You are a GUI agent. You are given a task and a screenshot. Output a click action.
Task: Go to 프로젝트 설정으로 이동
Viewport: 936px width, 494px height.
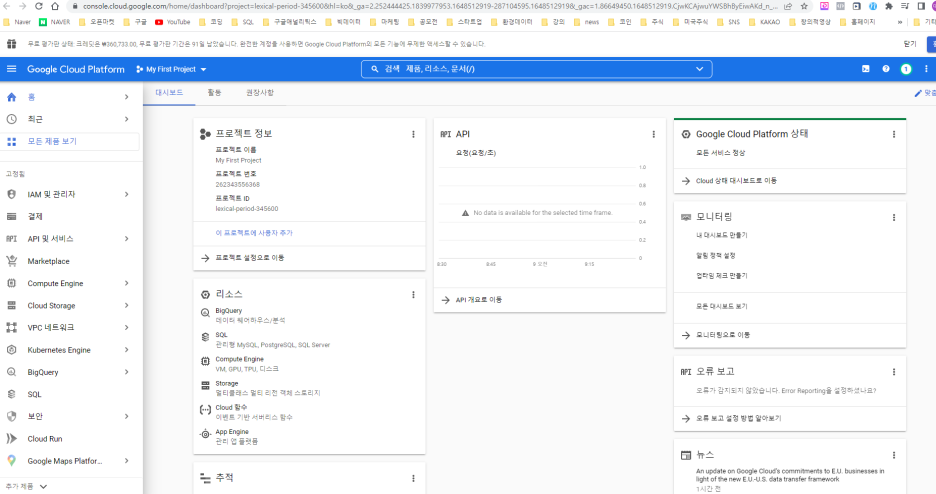pos(250,258)
